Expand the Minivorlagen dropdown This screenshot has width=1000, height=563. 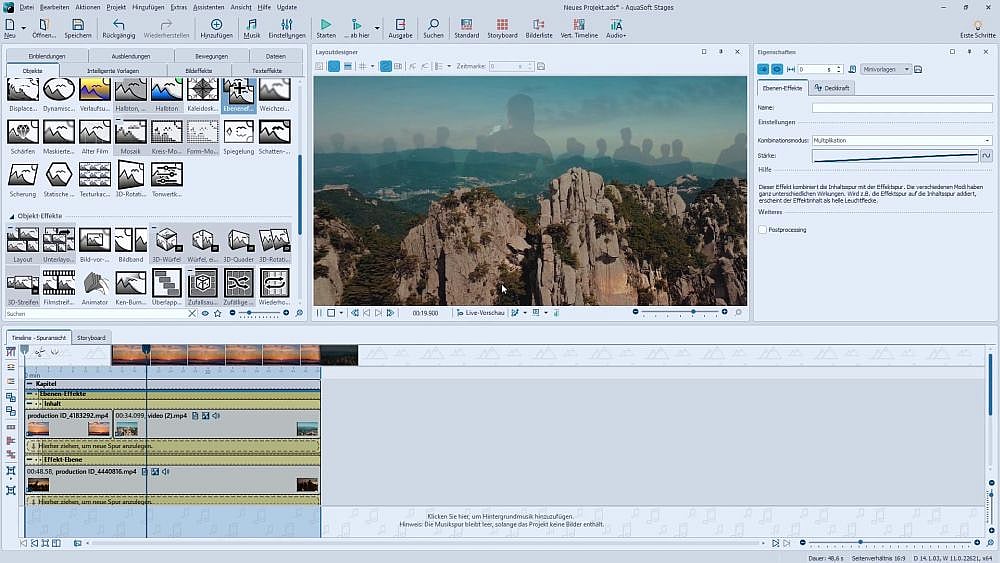(x=885, y=69)
